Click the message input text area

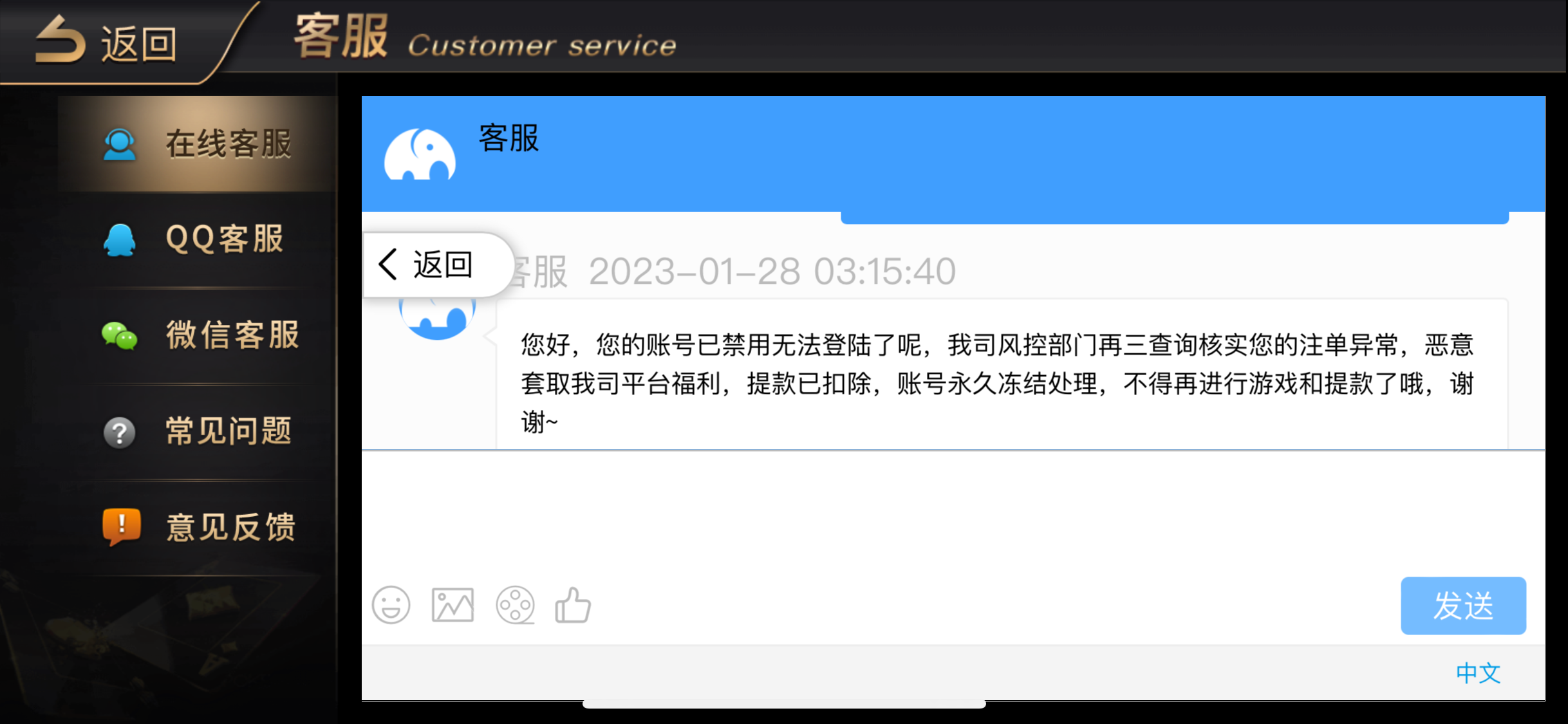click(x=953, y=515)
